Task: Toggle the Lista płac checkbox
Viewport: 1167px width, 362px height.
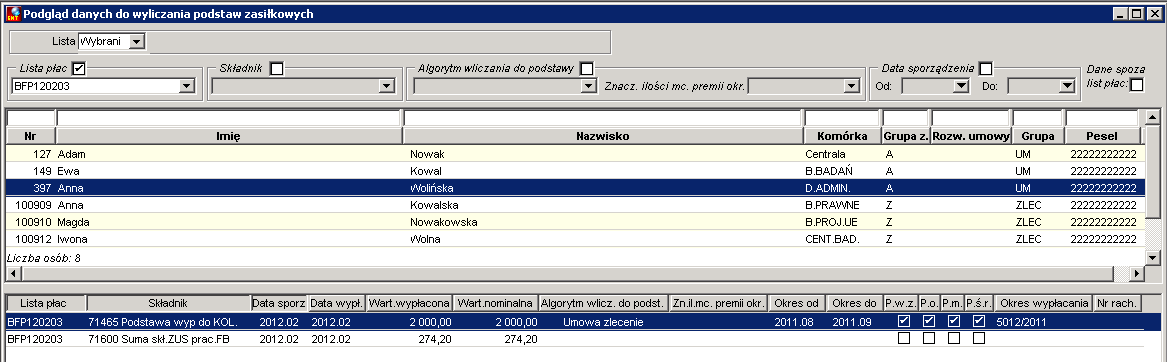Action: point(80,69)
